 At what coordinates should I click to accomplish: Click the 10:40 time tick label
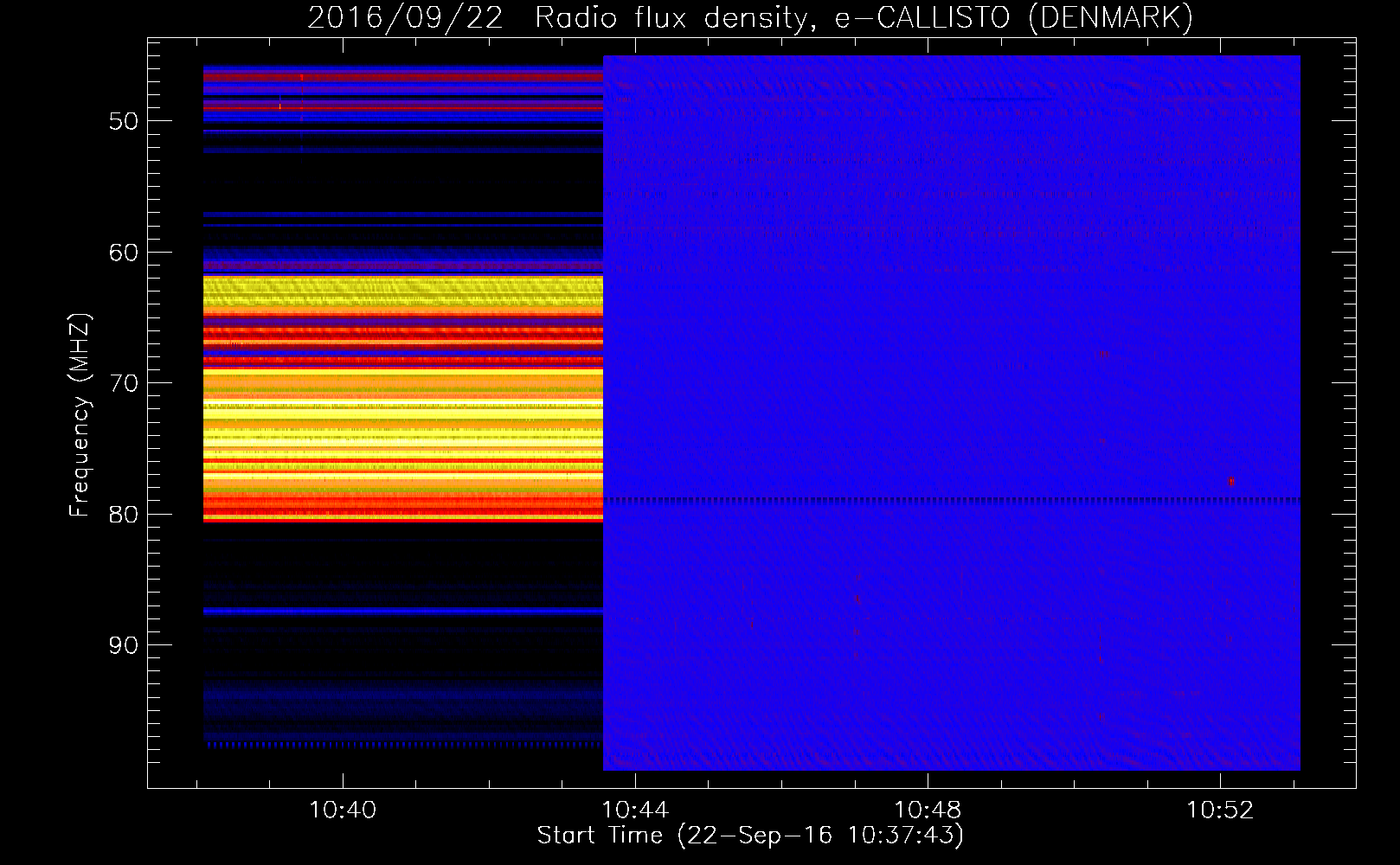(x=344, y=811)
